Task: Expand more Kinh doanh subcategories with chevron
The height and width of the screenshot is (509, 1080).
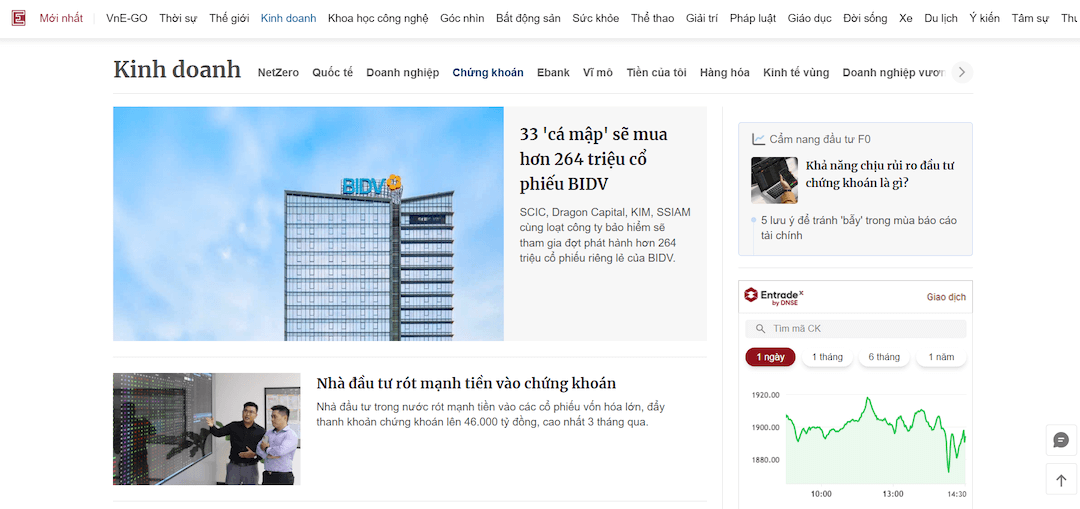Action: pyautogui.click(x=962, y=72)
